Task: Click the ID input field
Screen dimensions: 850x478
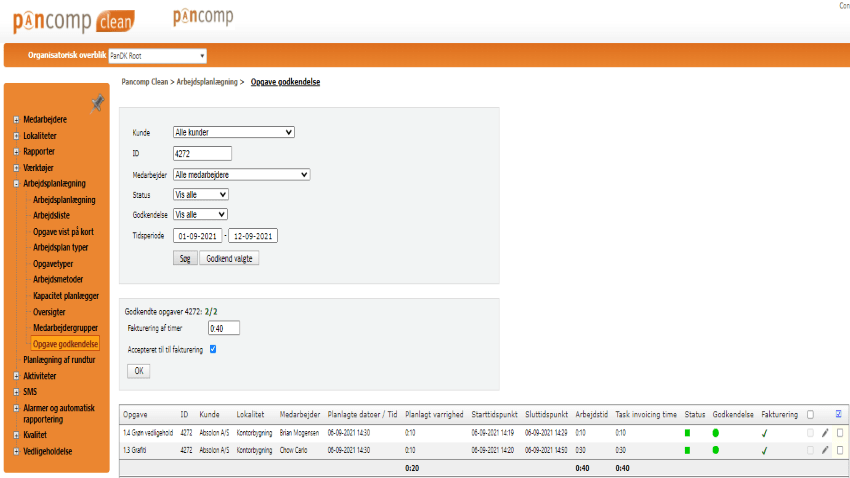Action: 202,153
